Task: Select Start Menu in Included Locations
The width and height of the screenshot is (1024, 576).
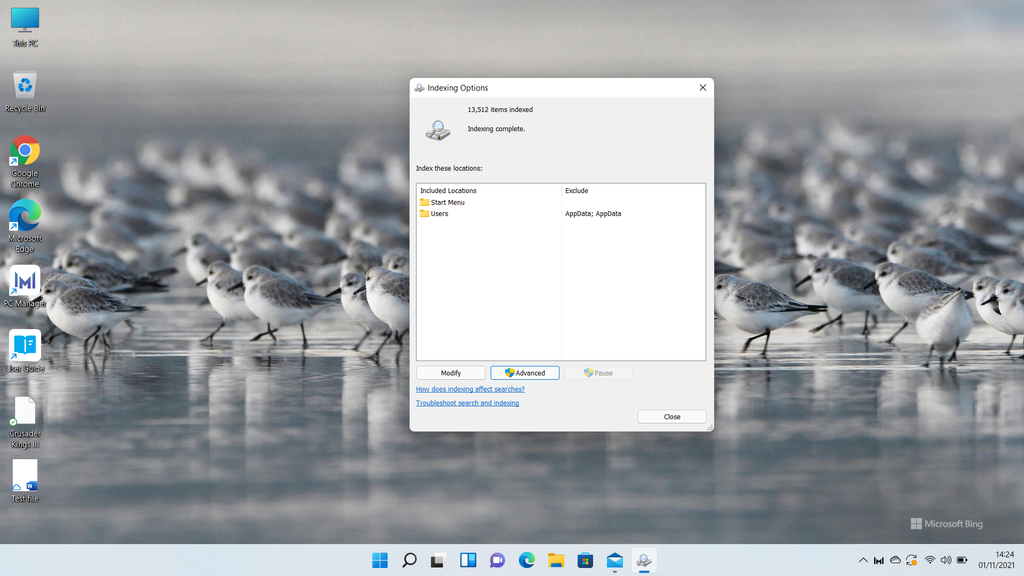Action: click(x=446, y=202)
